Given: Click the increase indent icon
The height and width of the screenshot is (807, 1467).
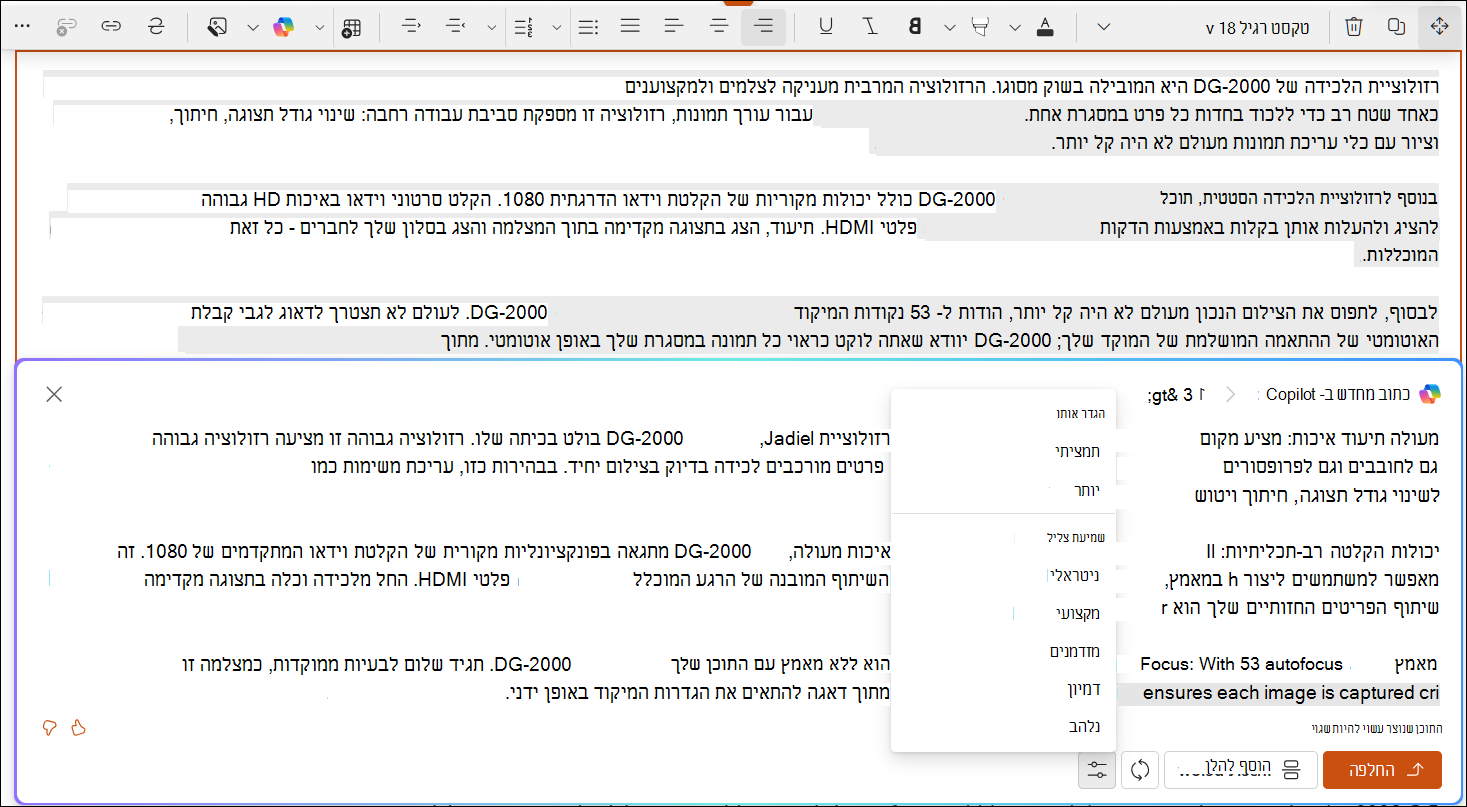Looking at the screenshot, I should (x=457, y=27).
